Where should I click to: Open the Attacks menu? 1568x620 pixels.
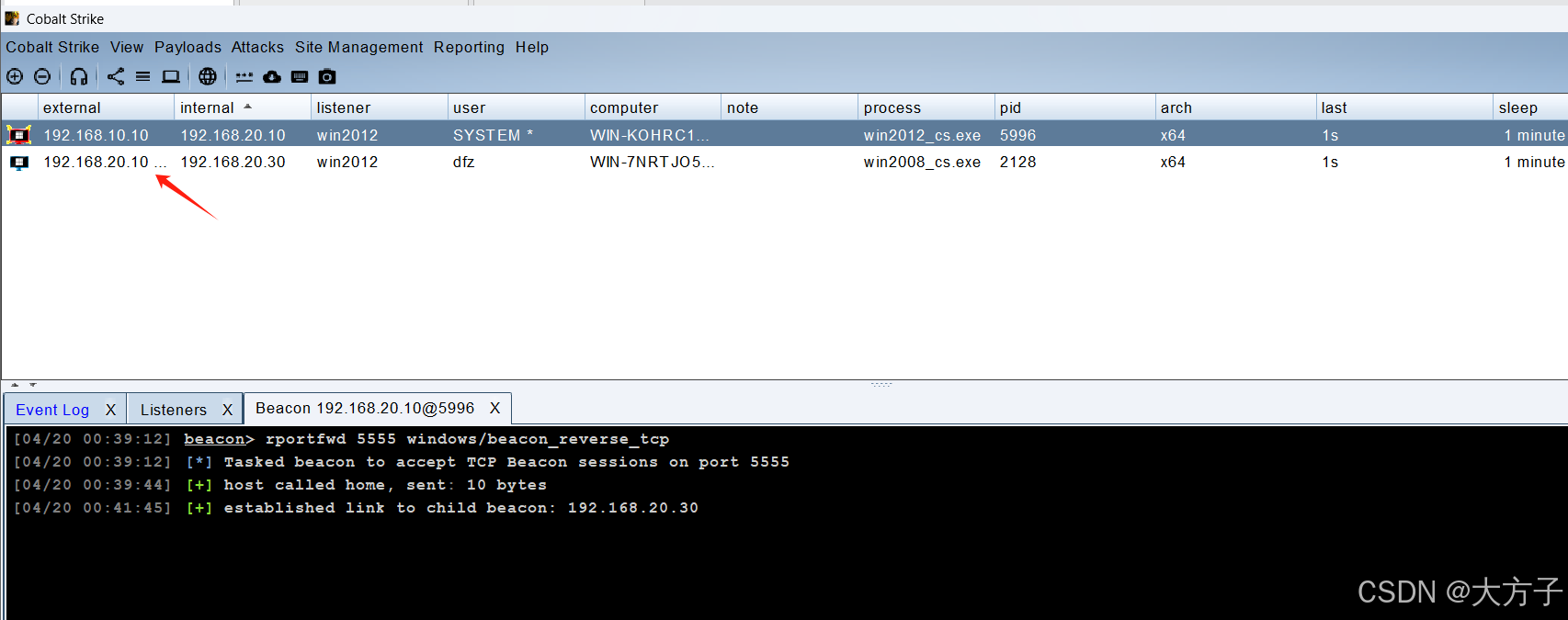coord(257,48)
